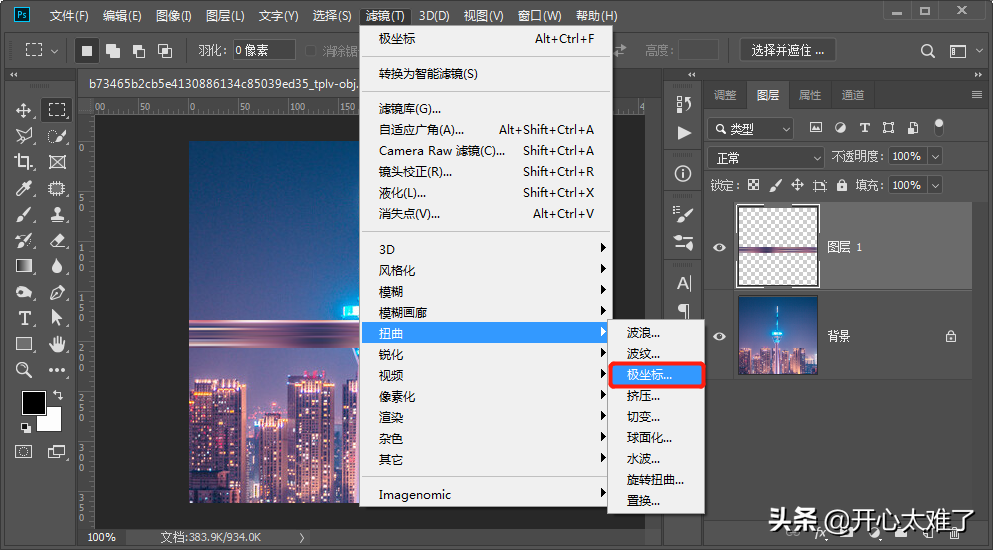Image resolution: width=993 pixels, height=550 pixels.
Task: Select the Polygonal Lasso tool
Action: (x=24, y=136)
